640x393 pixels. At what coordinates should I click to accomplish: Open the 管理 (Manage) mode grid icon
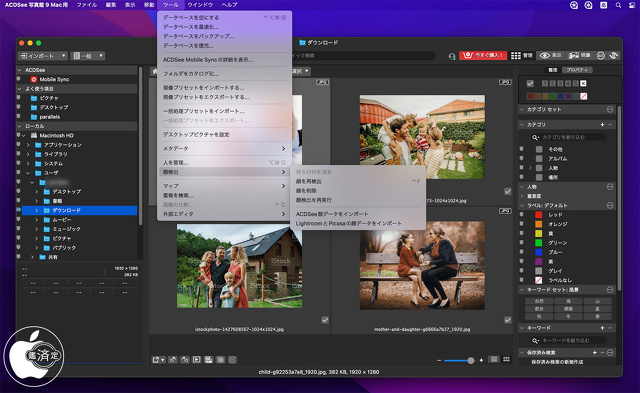pos(516,56)
